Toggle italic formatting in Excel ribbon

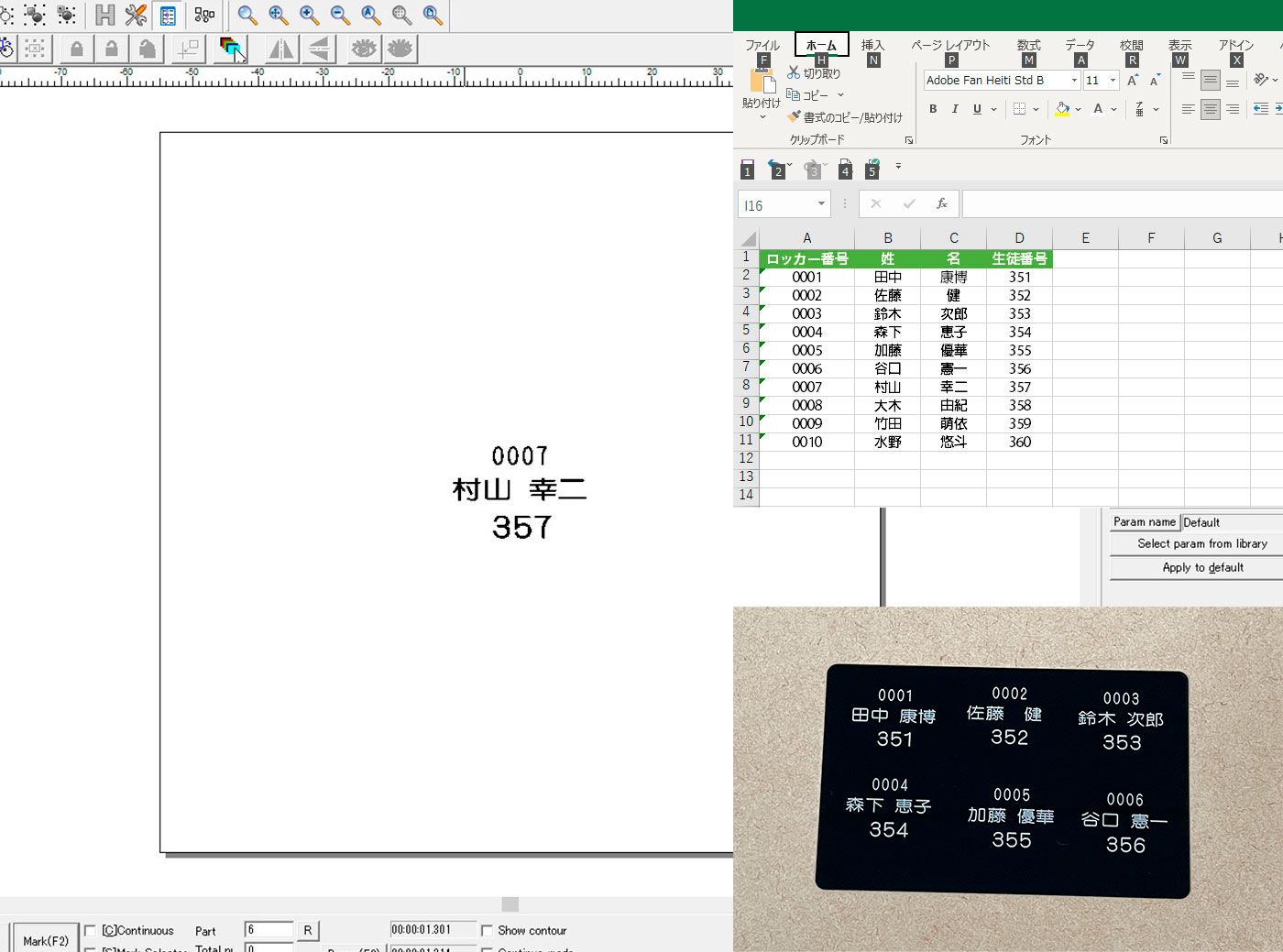coord(955,109)
